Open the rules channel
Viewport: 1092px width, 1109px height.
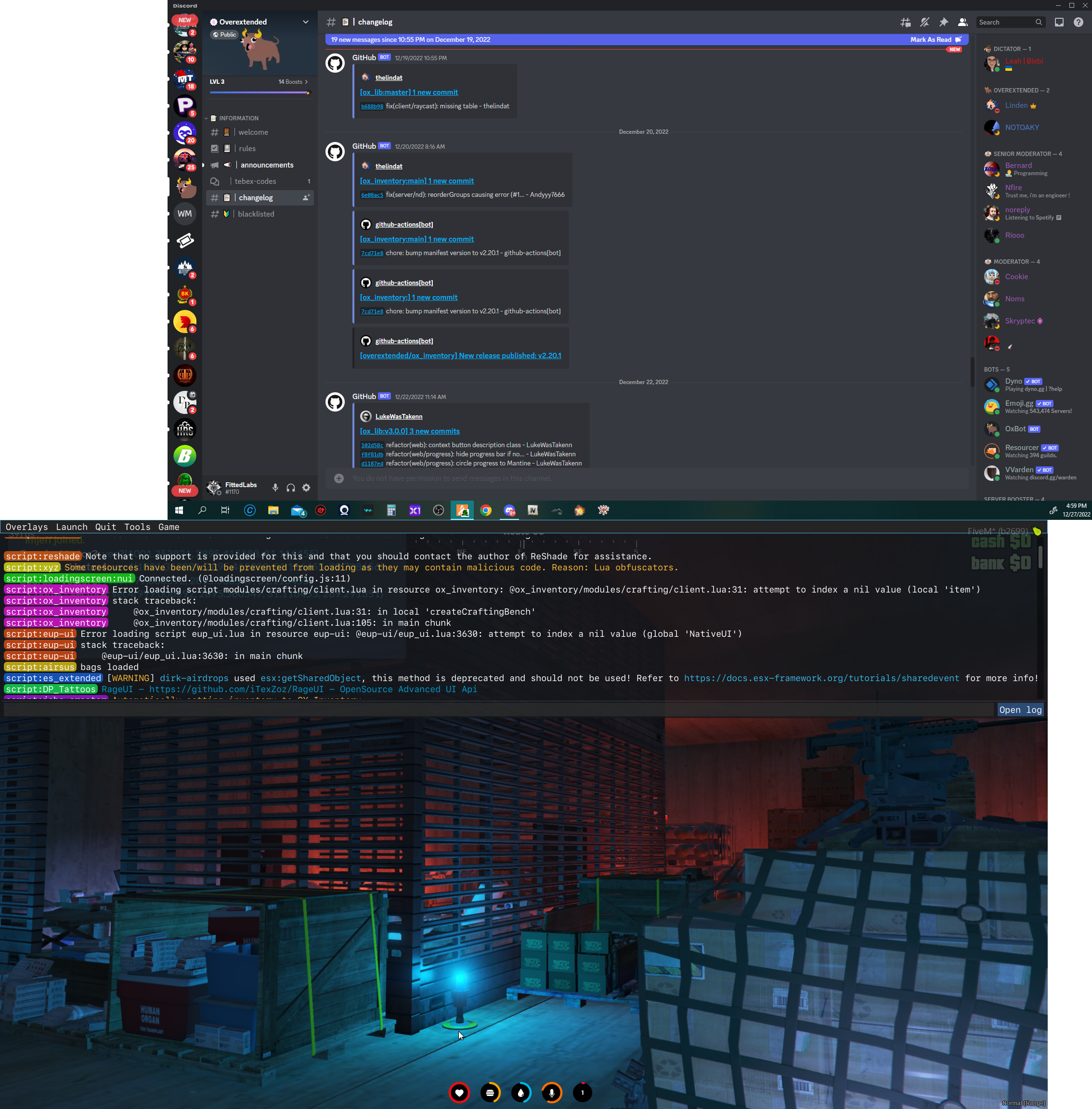[260, 149]
